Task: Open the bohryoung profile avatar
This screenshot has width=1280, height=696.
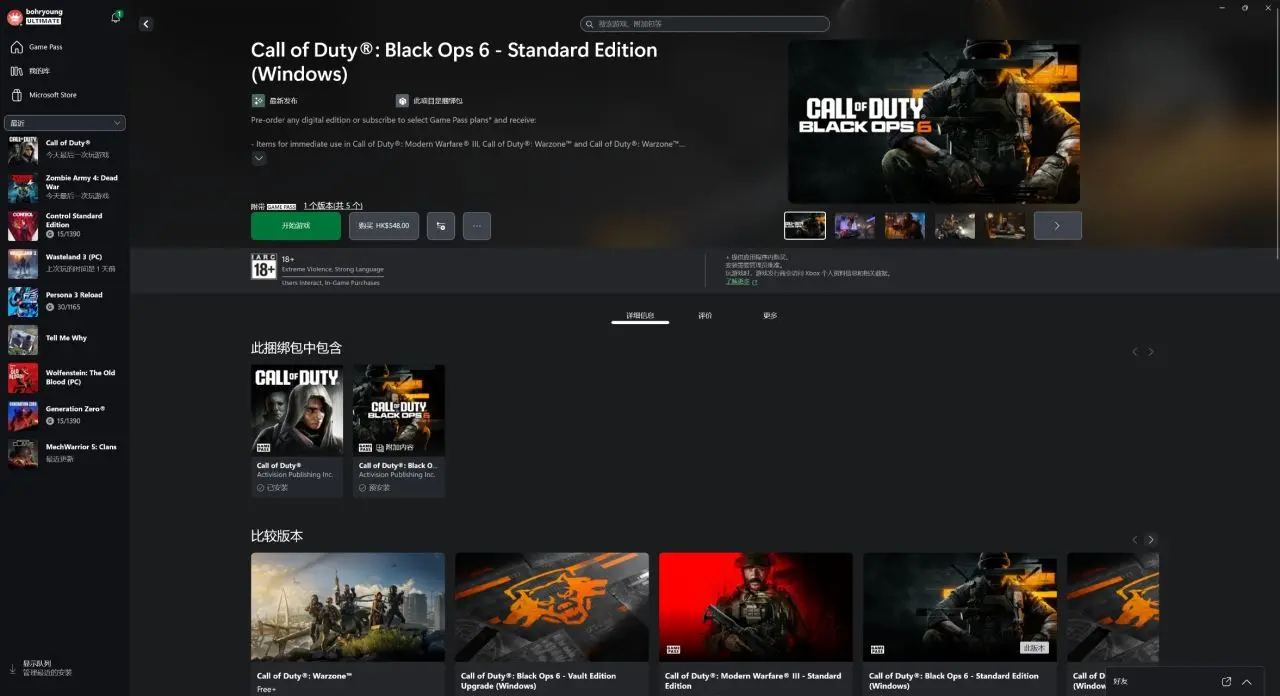Action: pos(15,17)
